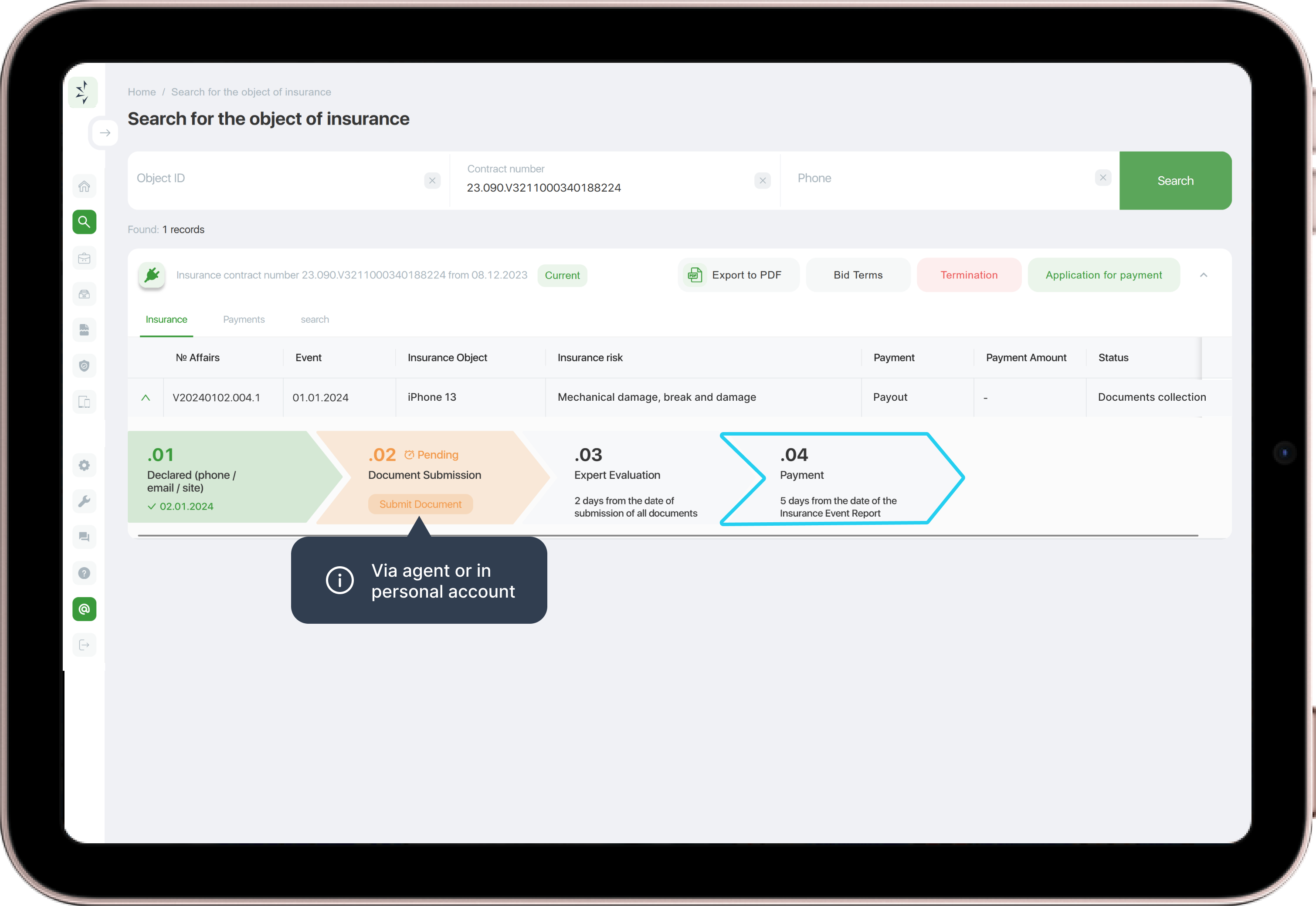
Task: Click the 02.01.2024 completed date
Action: pos(180,507)
